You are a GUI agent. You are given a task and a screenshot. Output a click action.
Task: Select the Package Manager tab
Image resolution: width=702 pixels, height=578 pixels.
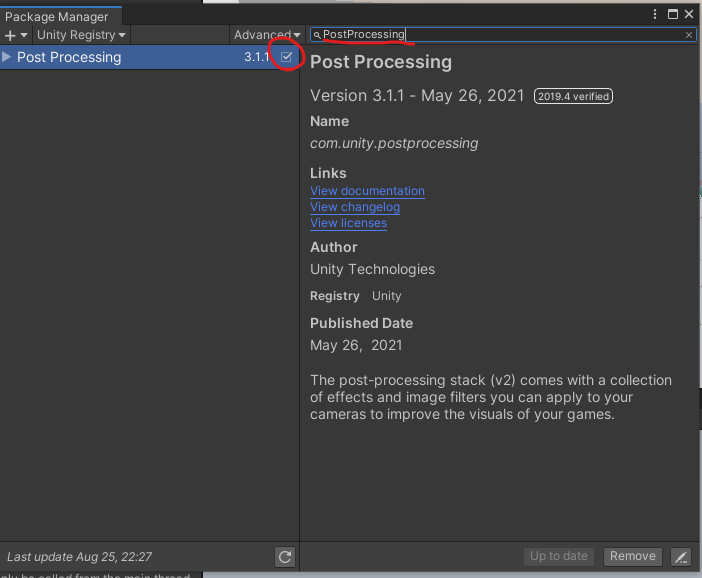point(60,17)
